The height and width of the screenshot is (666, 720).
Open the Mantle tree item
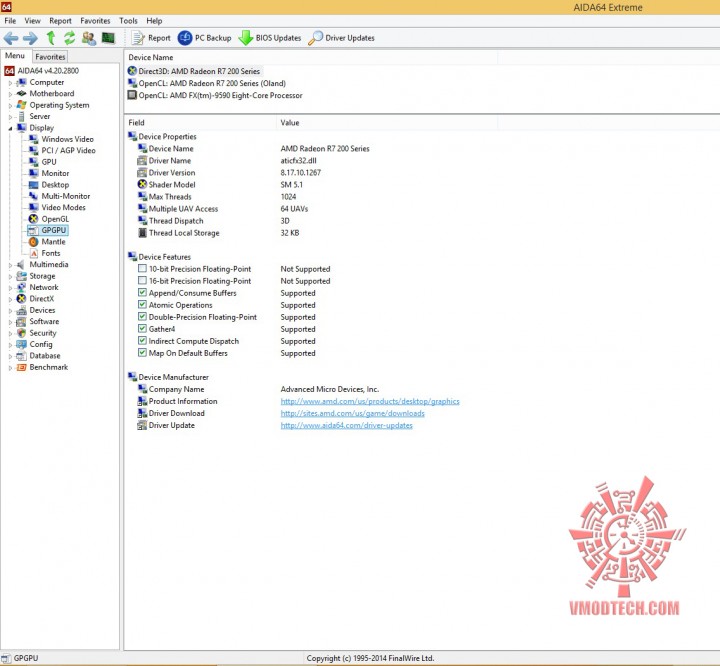[53, 242]
